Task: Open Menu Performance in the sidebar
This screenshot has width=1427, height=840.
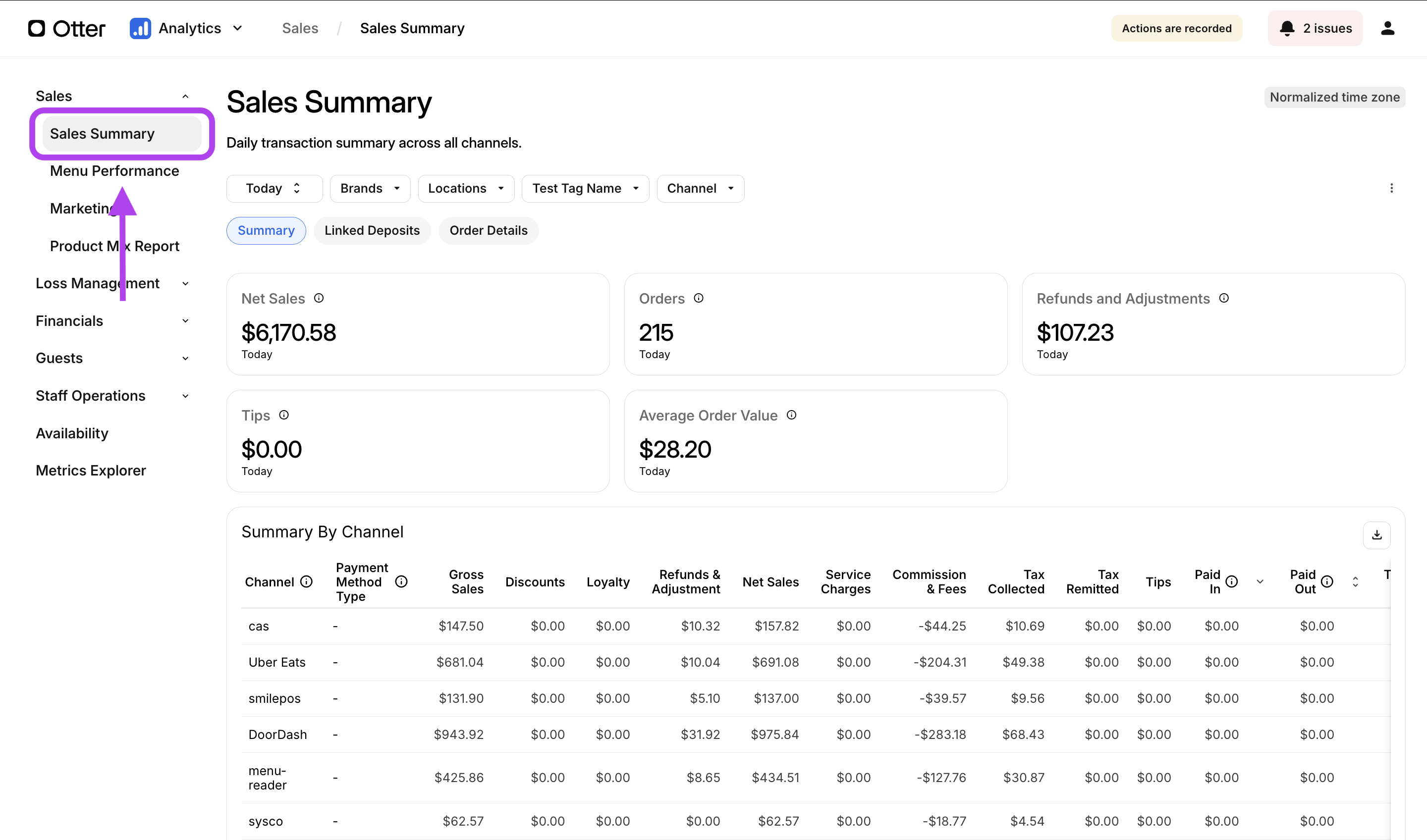Action: [x=114, y=171]
